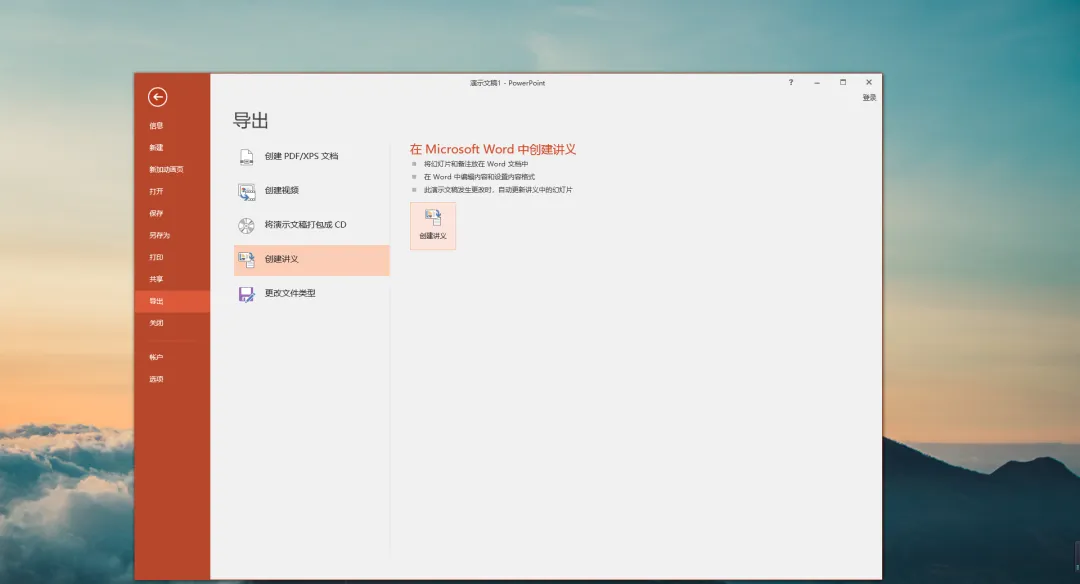
Task: Select the 创建视频 (Create Video) option
Action: pos(311,191)
